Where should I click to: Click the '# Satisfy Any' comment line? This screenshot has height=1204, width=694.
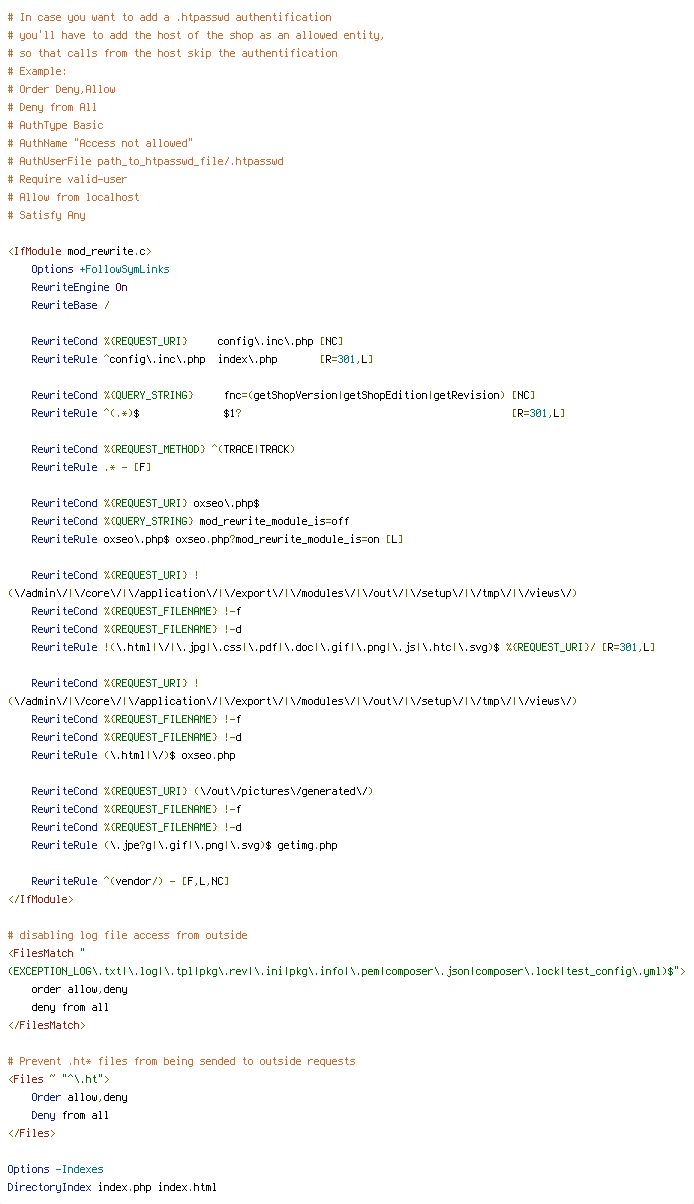point(46,215)
